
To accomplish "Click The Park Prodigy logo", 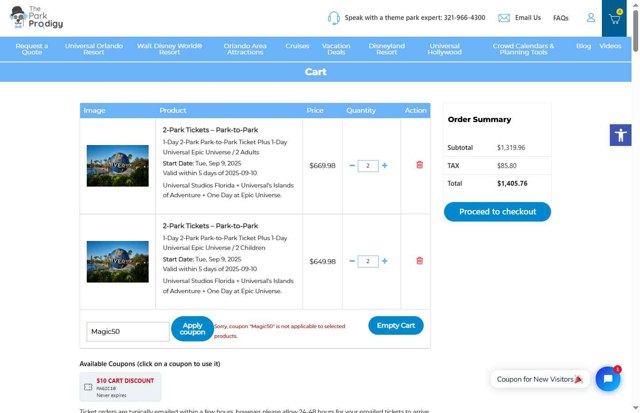I will 36,17.
